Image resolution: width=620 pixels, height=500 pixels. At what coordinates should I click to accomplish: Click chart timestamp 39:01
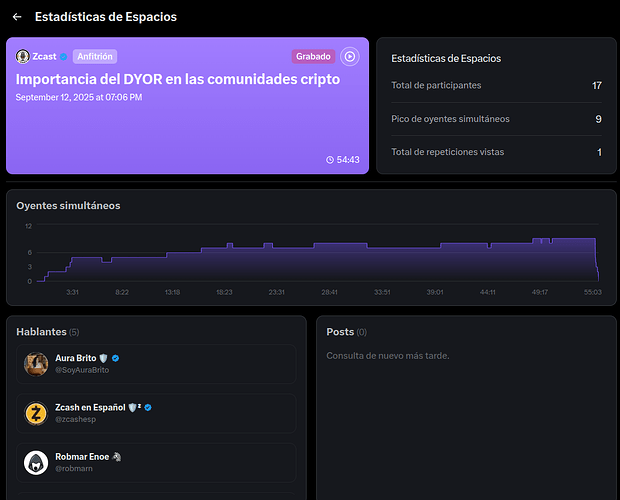[x=435, y=292]
